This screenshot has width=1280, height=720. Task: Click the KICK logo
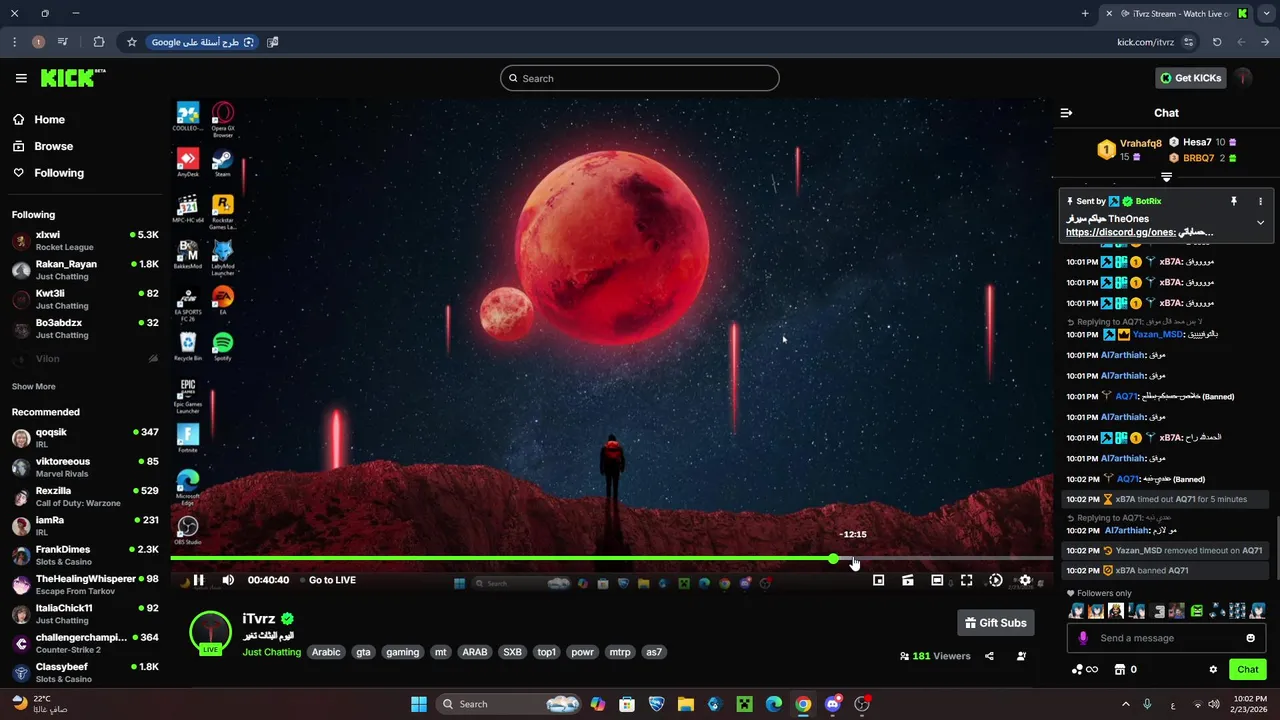click(x=73, y=78)
